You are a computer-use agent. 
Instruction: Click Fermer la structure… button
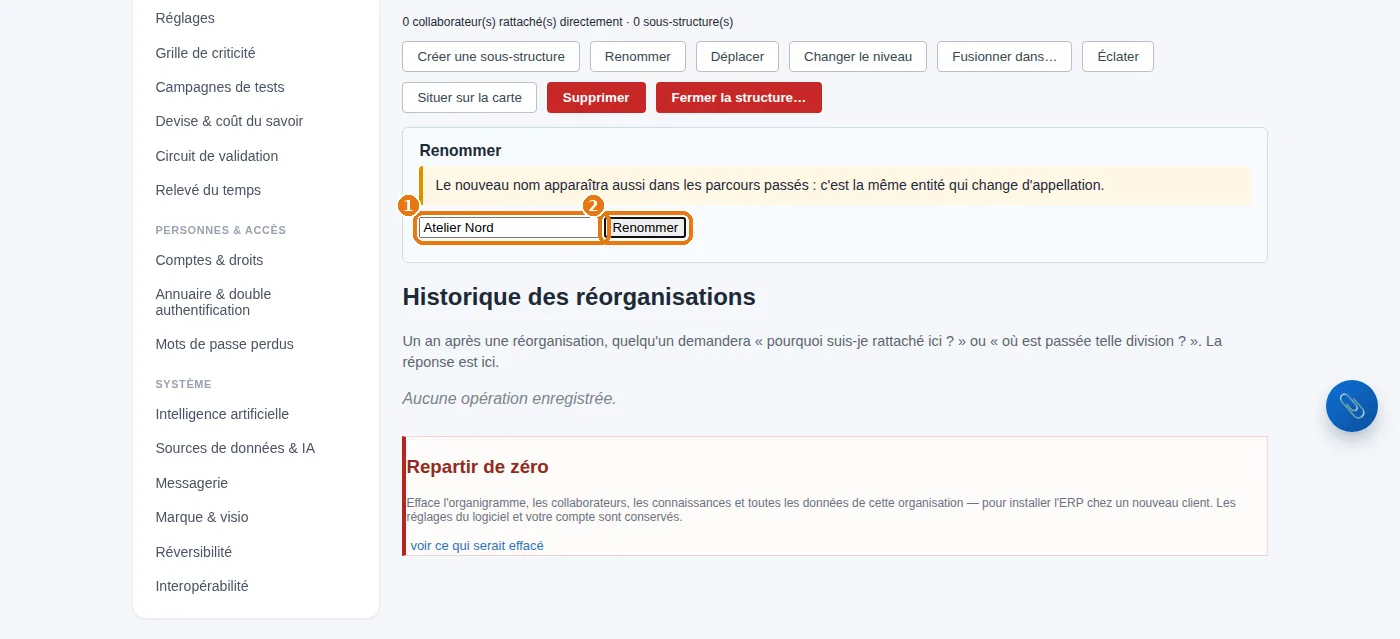tap(739, 97)
